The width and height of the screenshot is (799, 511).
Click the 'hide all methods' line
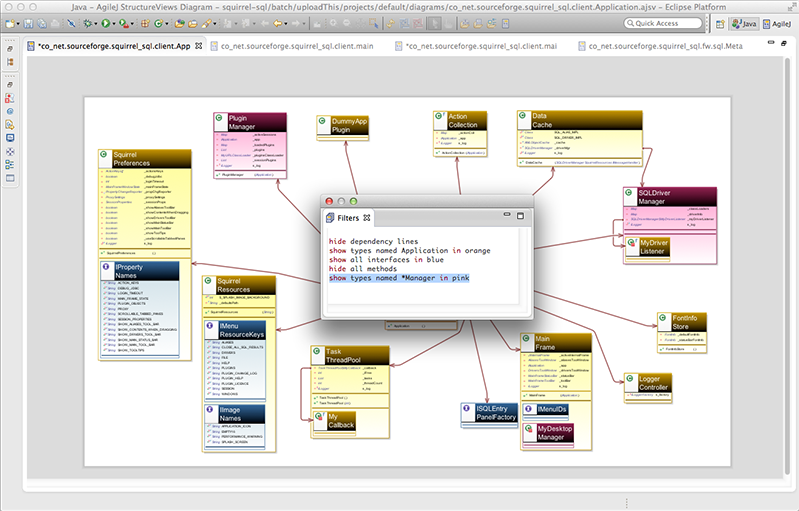363,269
